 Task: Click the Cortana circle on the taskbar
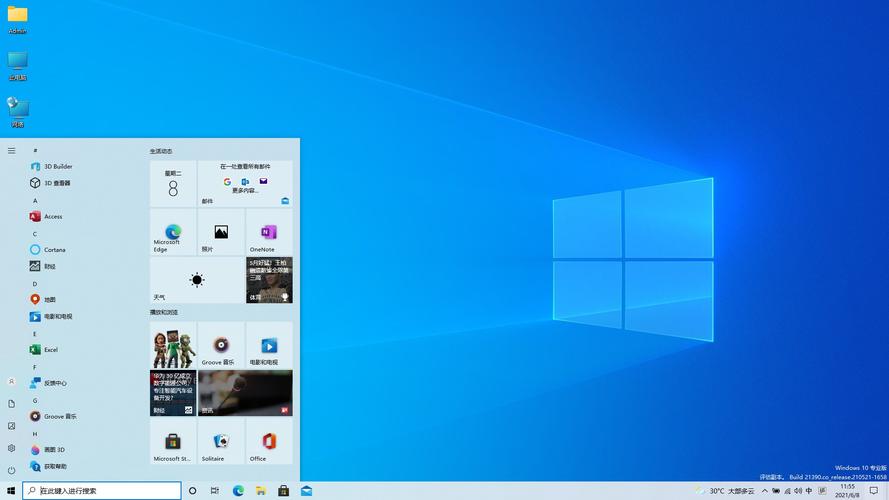(192, 490)
